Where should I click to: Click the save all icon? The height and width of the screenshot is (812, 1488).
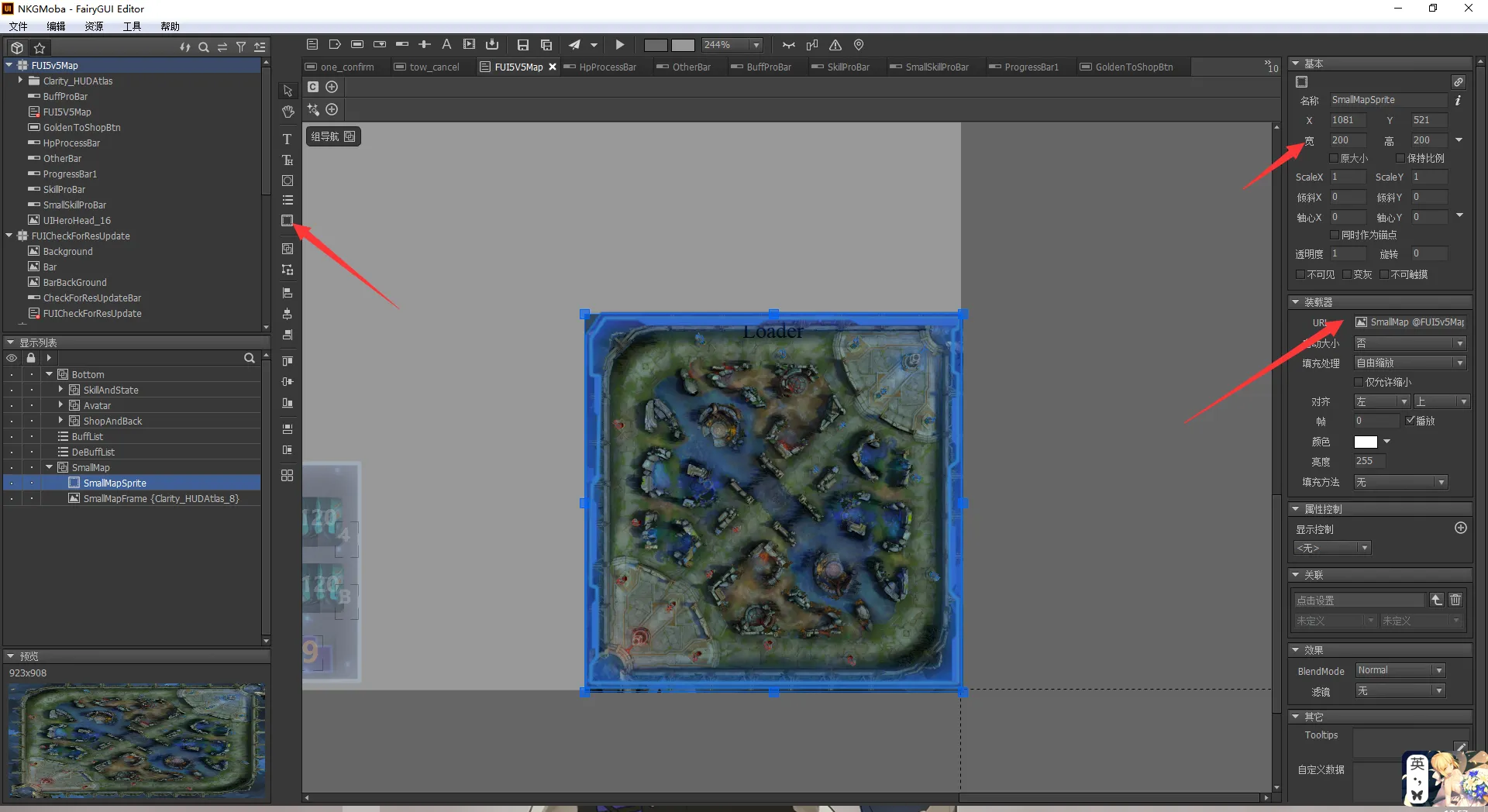(546, 45)
